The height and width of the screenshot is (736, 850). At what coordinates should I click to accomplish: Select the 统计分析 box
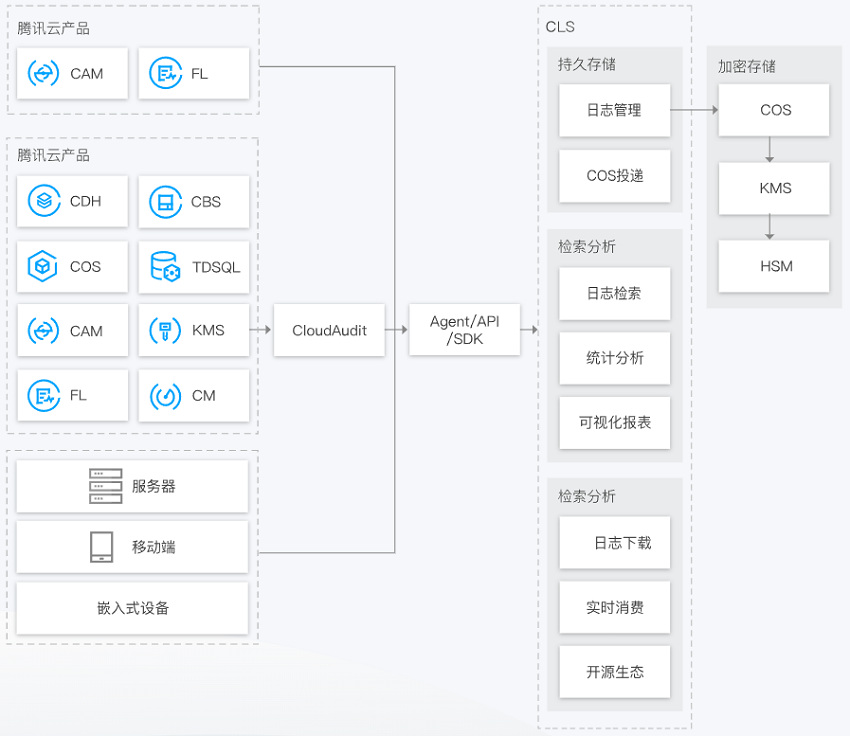point(615,358)
